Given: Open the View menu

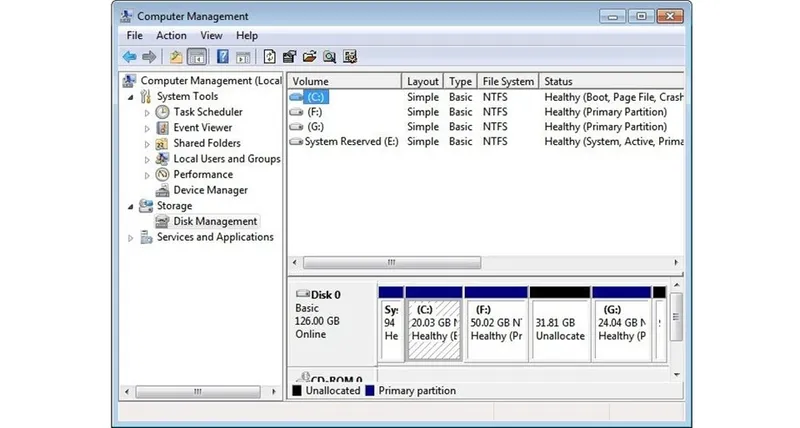Looking at the screenshot, I should point(211,36).
